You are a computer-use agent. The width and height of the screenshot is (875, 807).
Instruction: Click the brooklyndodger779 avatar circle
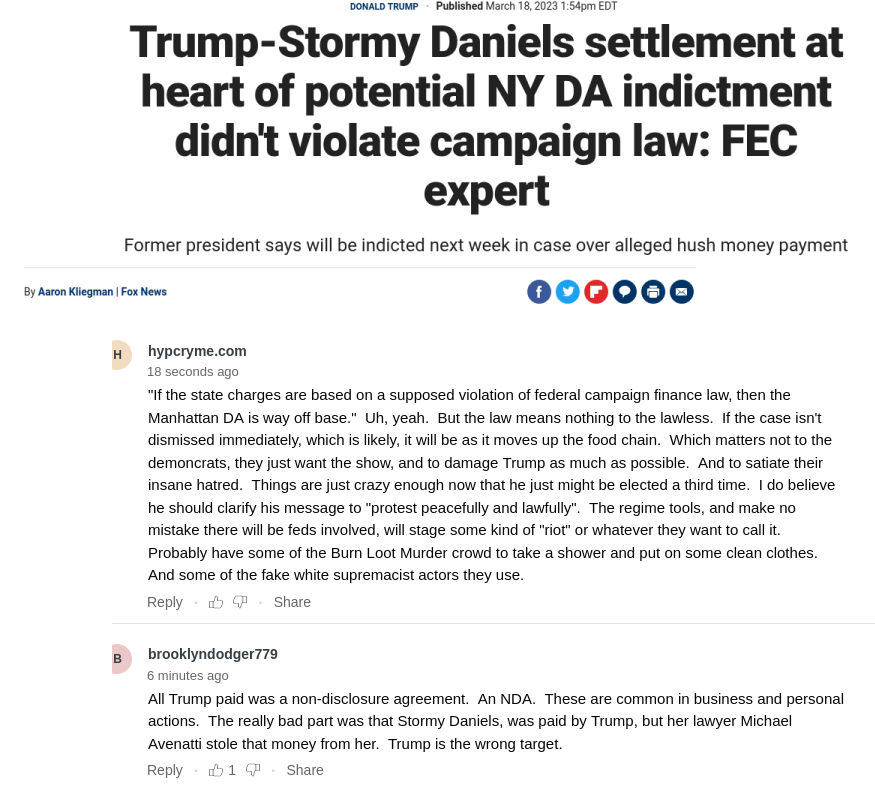click(x=121, y=659)
